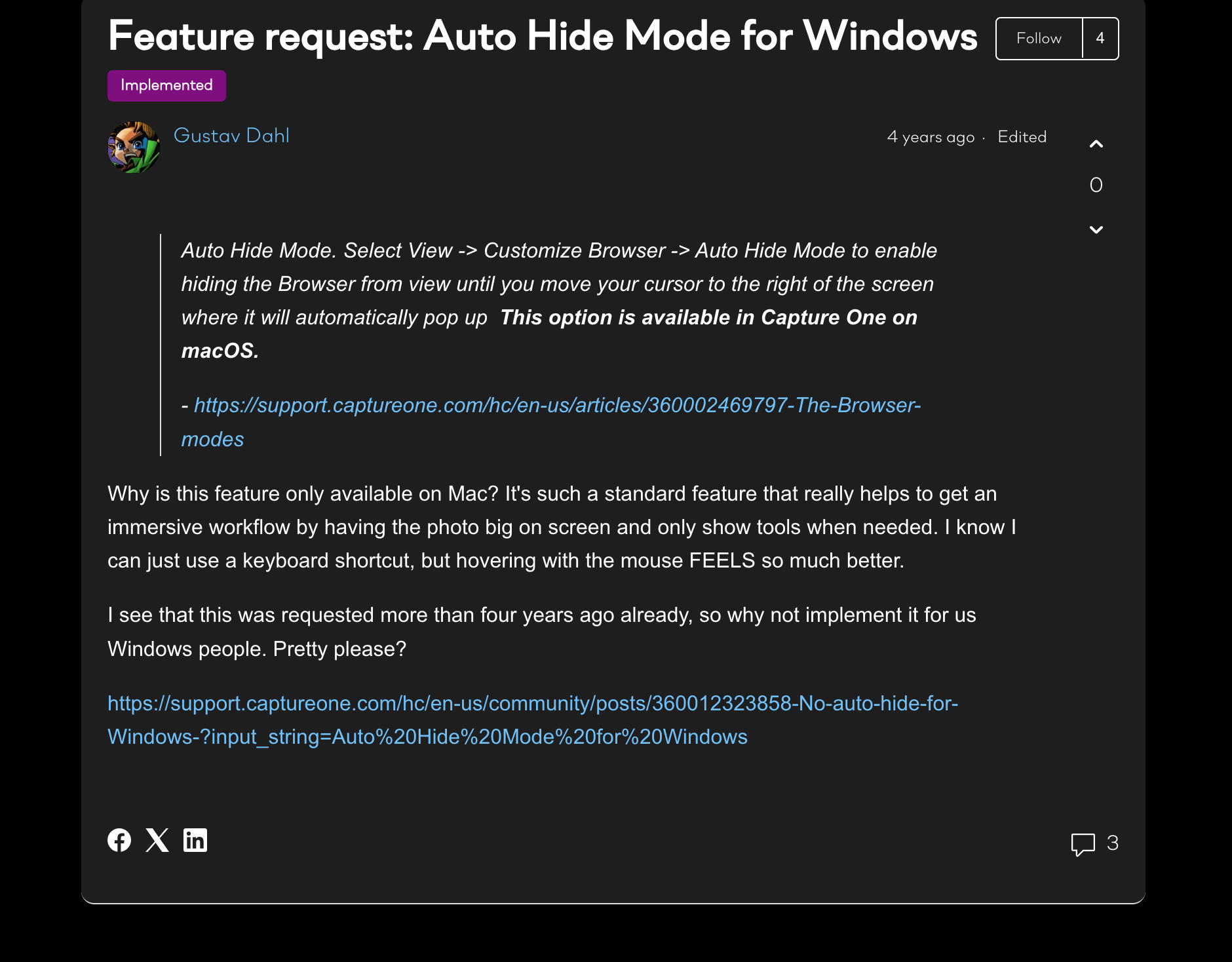Click the comments speech bubble icon
The image size is (1232, 962).
coord(1083,844)
